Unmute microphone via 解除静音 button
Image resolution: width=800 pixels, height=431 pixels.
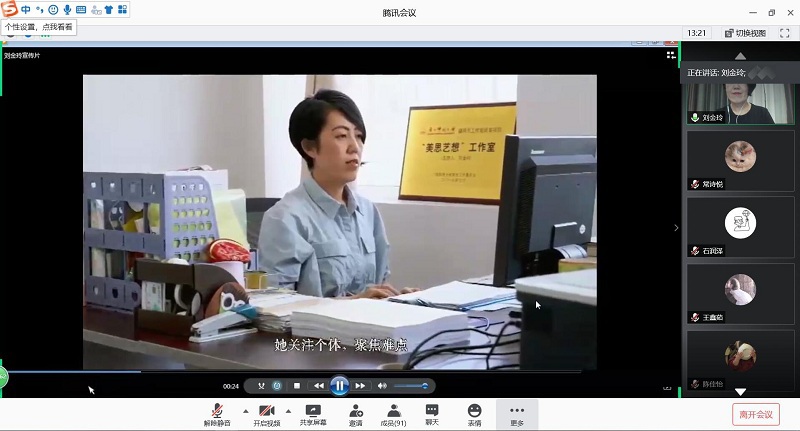[217, 415]
